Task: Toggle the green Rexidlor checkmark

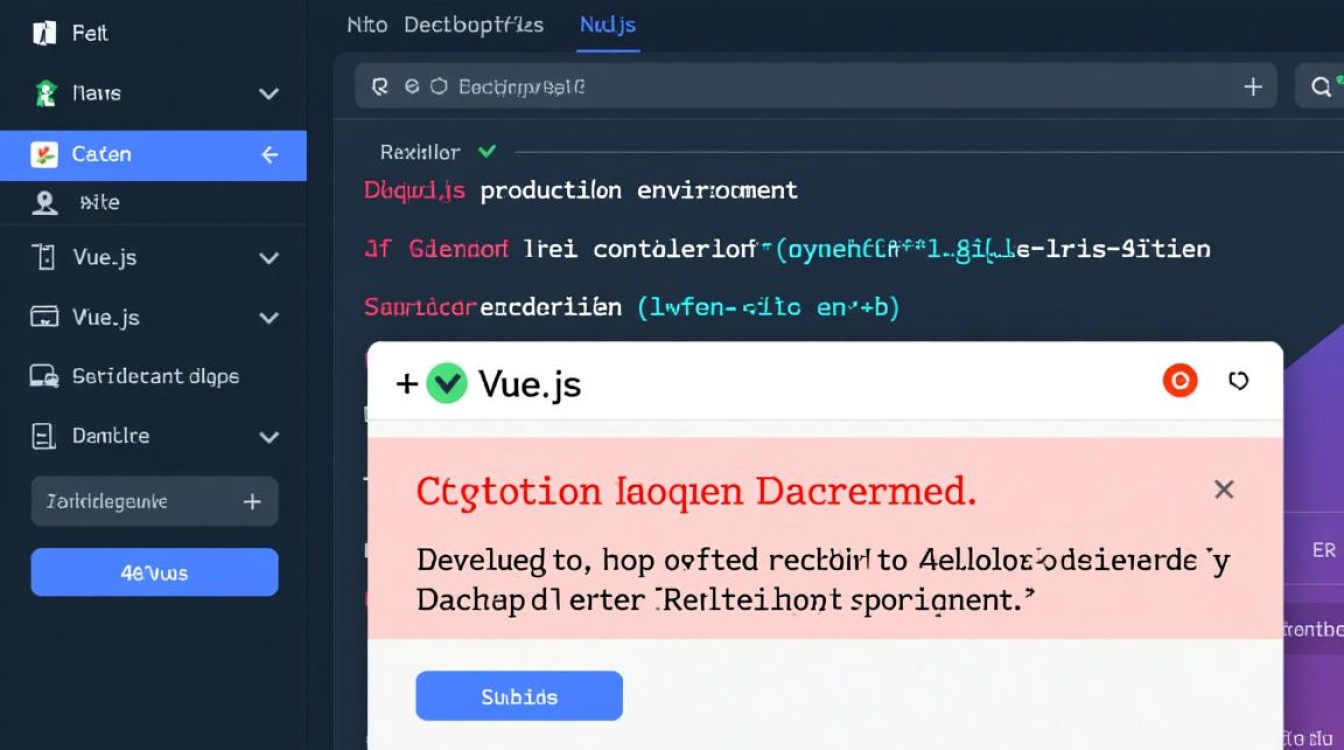Action: coord(487,152)
